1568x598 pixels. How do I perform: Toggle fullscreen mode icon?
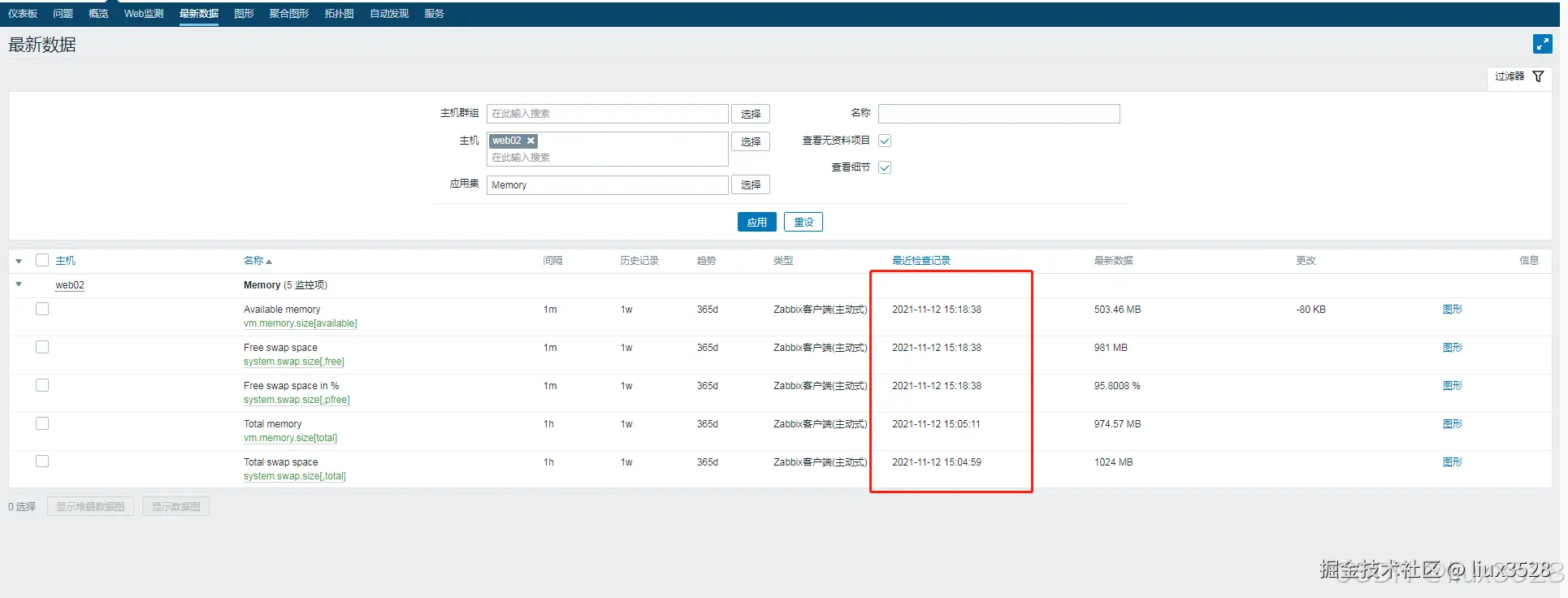coord(1542,44)
